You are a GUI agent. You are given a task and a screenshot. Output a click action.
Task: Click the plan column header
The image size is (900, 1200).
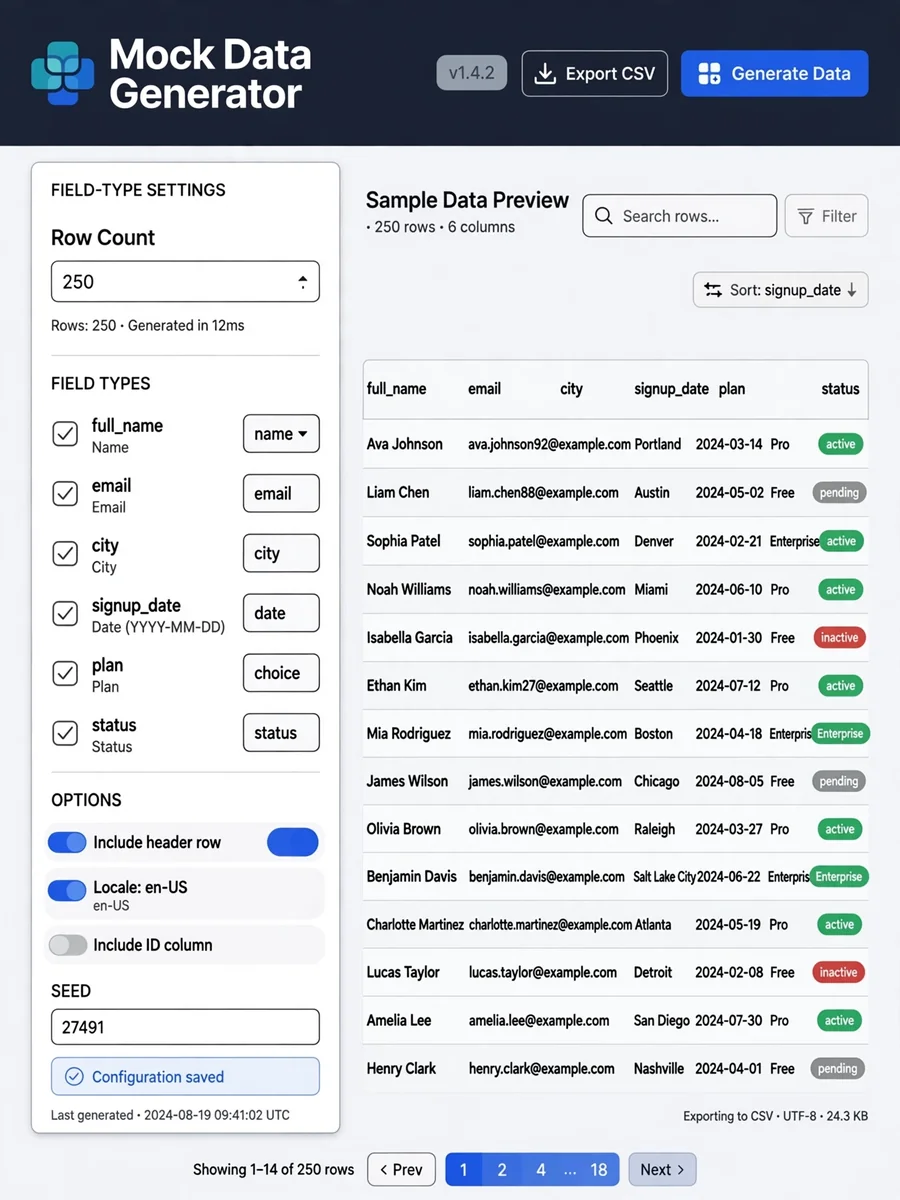click(x=732, y=389)
